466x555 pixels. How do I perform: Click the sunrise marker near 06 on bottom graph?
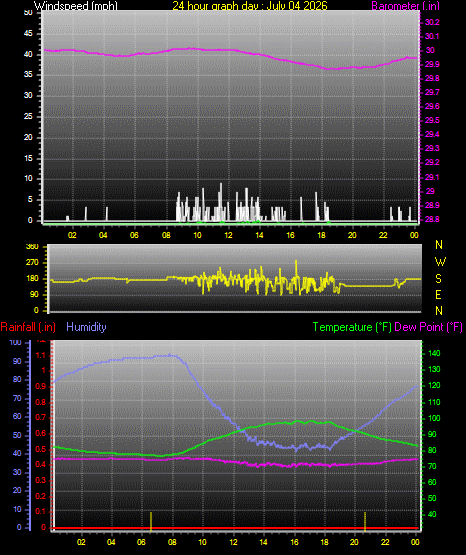(x=151, y=521)
